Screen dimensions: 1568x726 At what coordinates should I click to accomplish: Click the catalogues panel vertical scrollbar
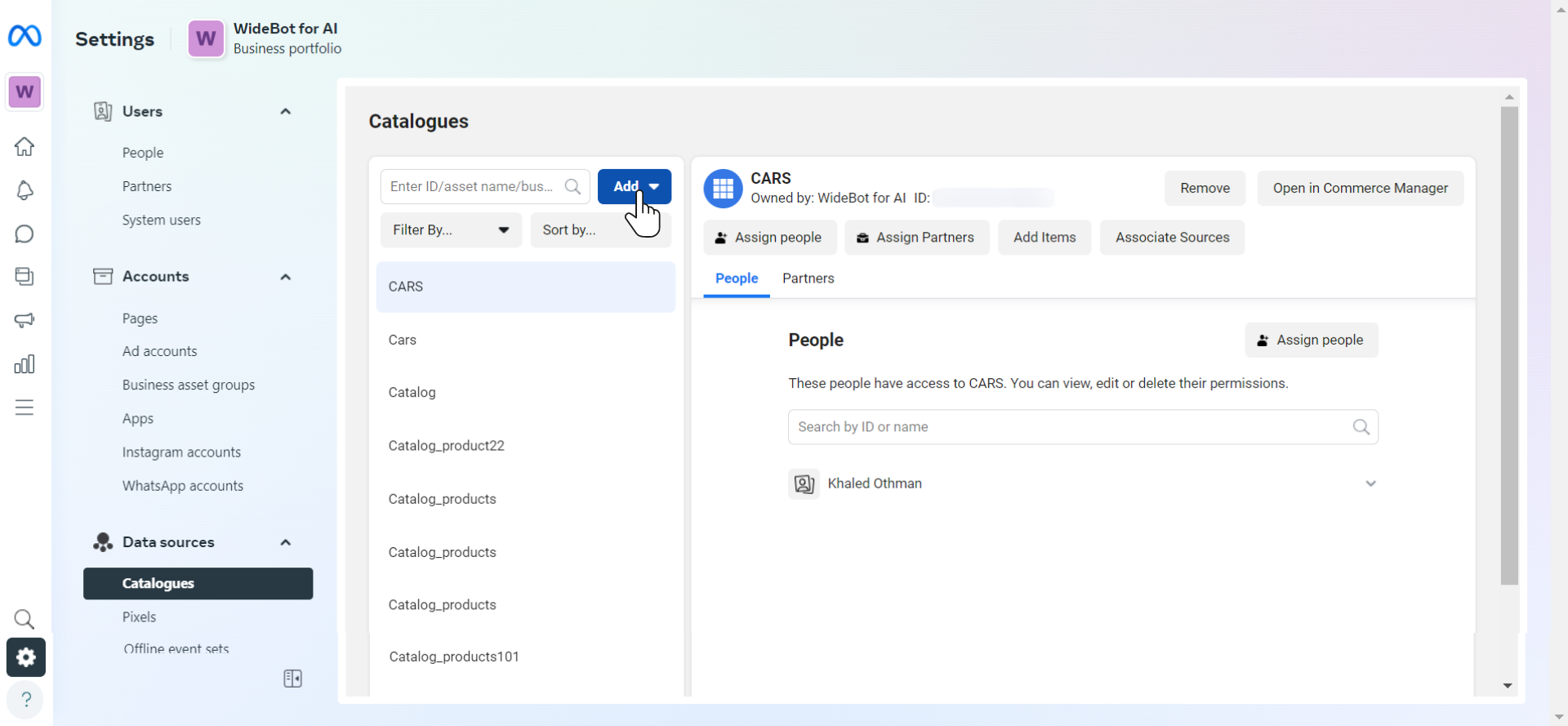pos(1509,345)
